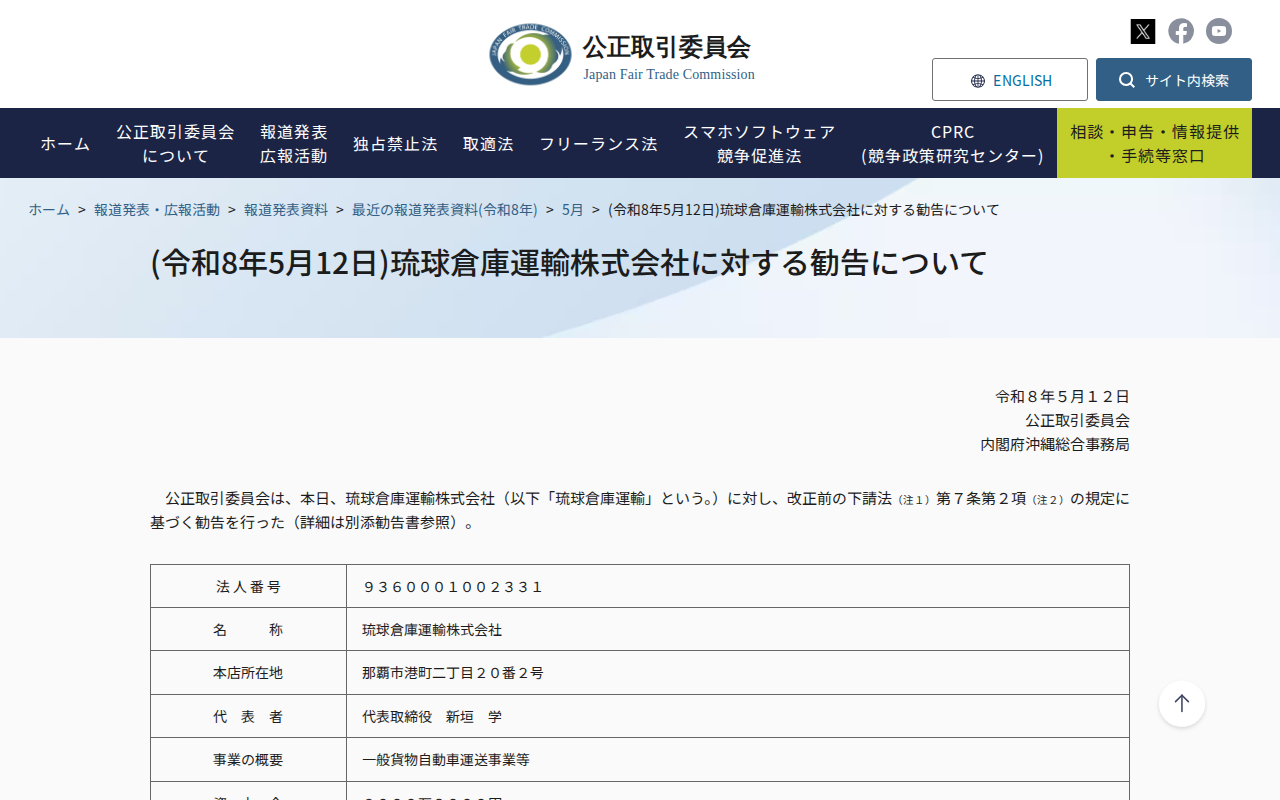Screen dimensions: 1280x800
Task: Open サイト内検索 site search button
Action: [1174, 80]
